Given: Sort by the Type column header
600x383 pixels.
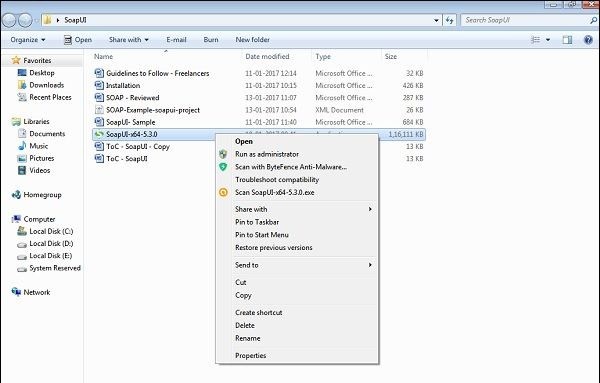Looking at the screenshot, I should click(323, 57).
